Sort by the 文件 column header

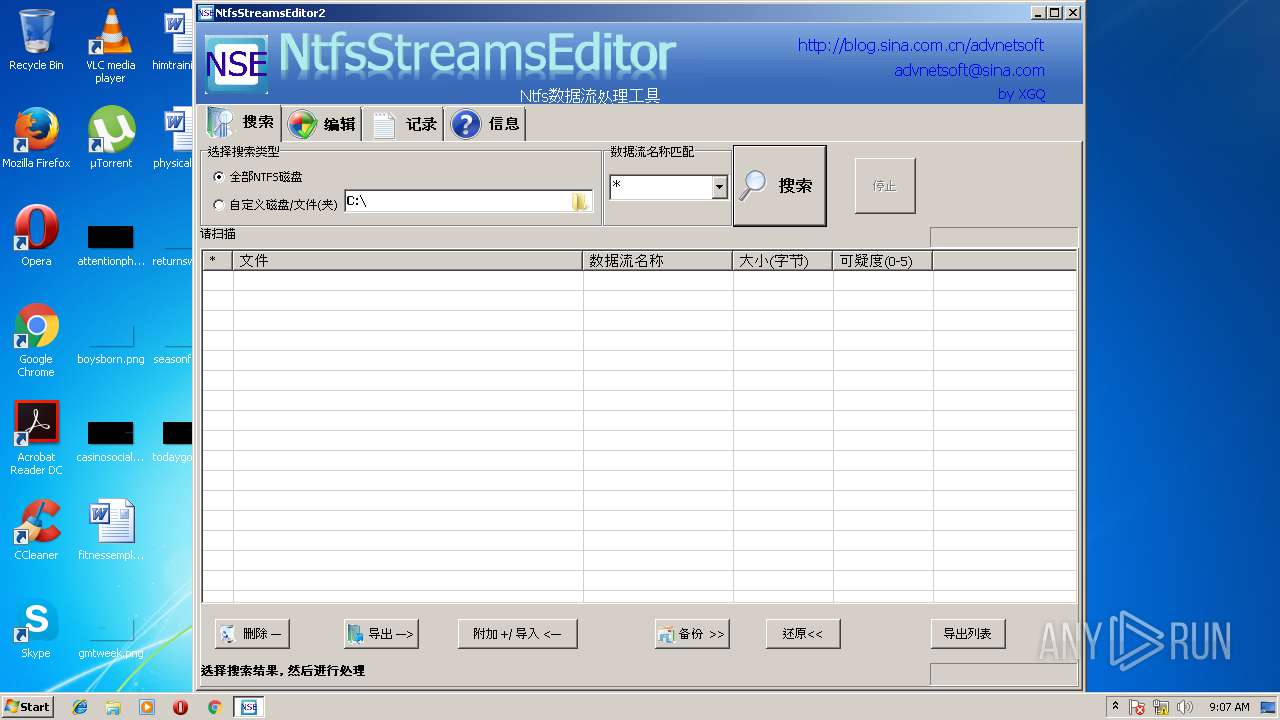click(x=408, y=261)
